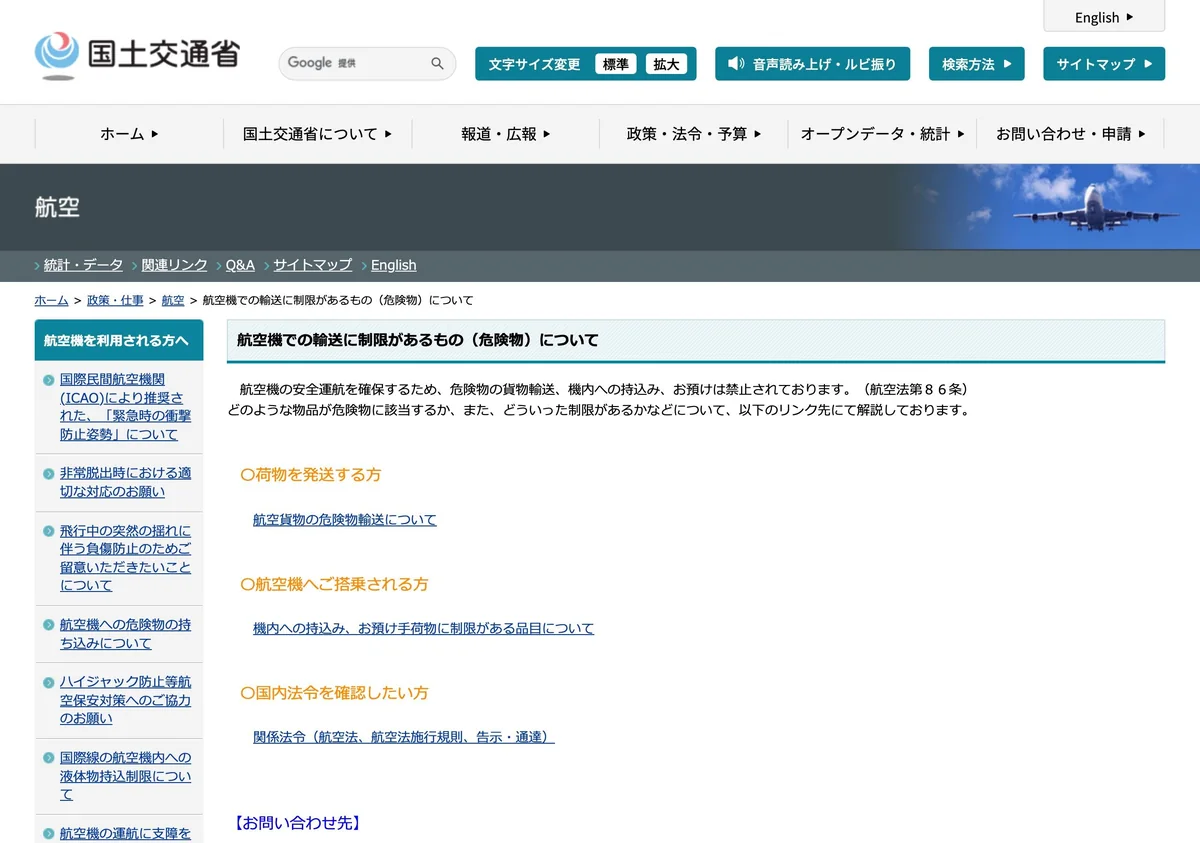Expand the 国土交通省について menu
Image resolution: width=1200 pixels, height=843 pixels.
coord(318,134)
